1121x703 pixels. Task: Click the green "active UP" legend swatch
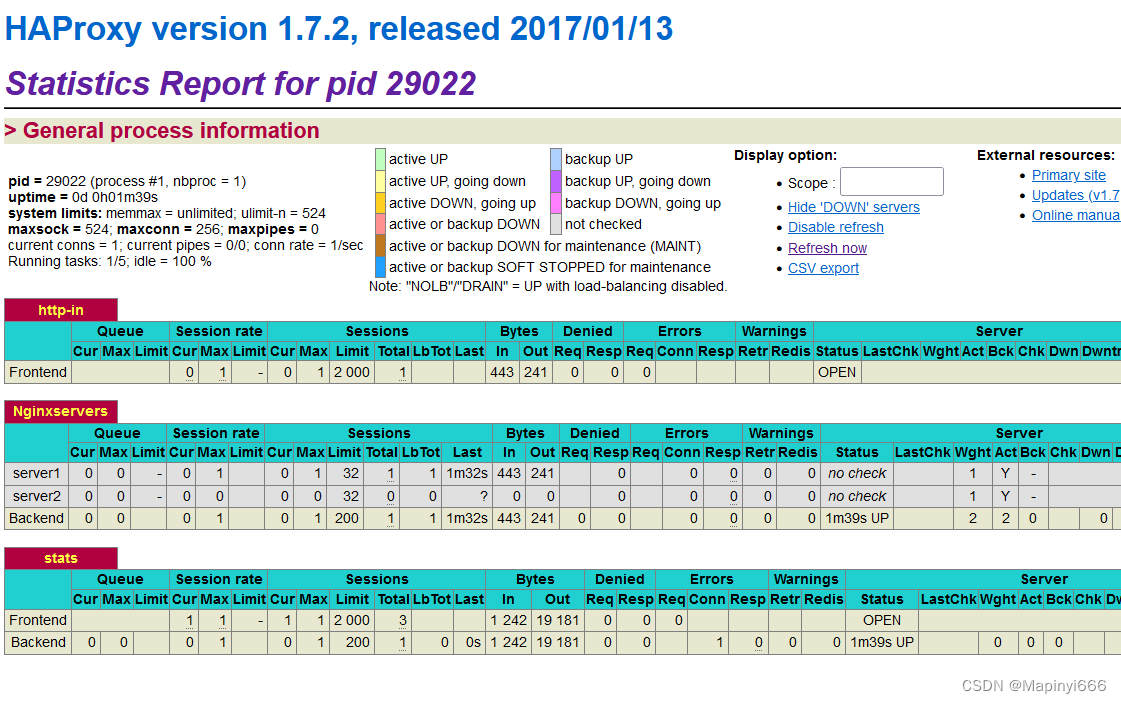[x=380, y=158]
